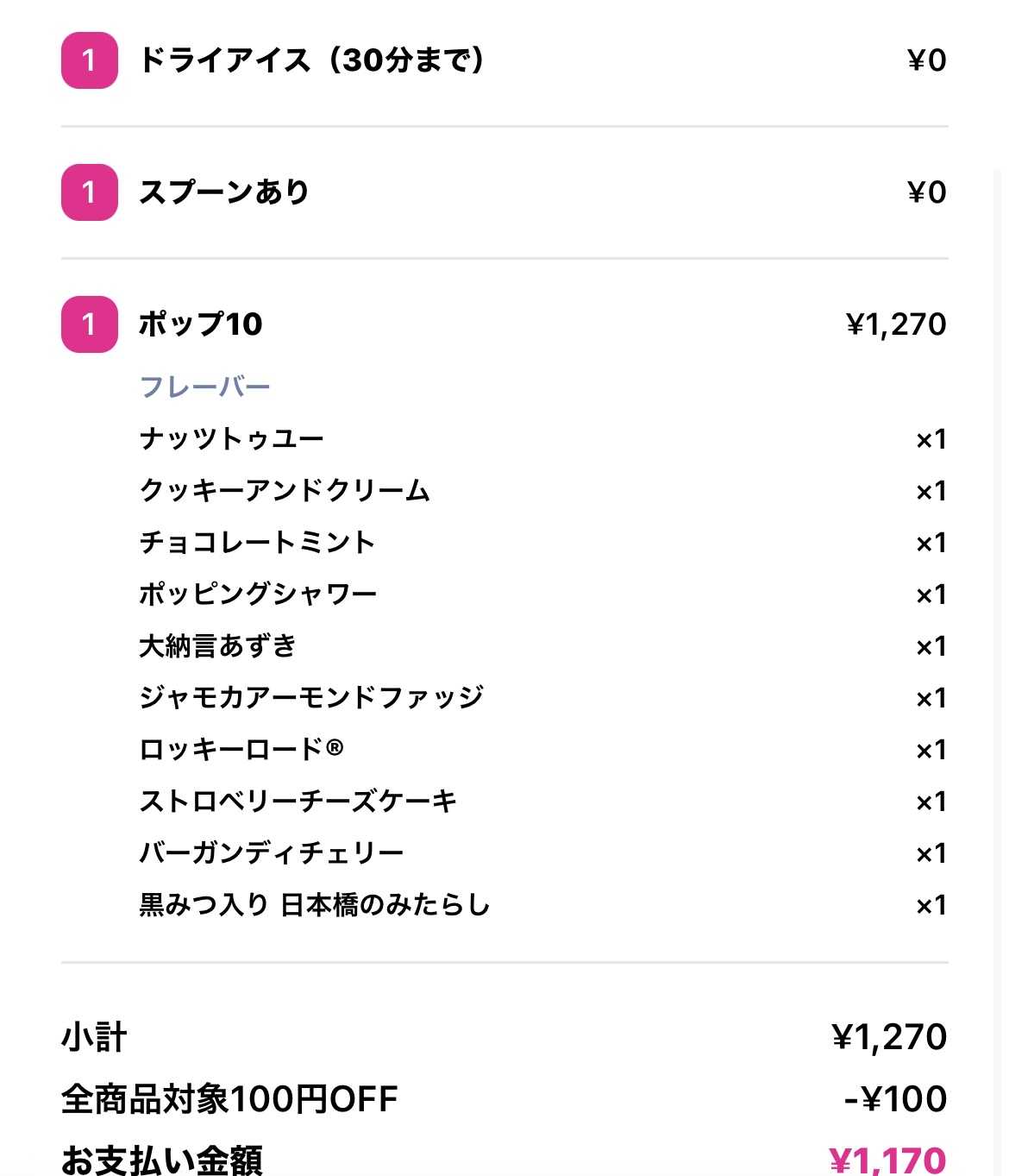
Task: Choose the バーガンディチェリー flavor entry
Action: coord(271,853)
